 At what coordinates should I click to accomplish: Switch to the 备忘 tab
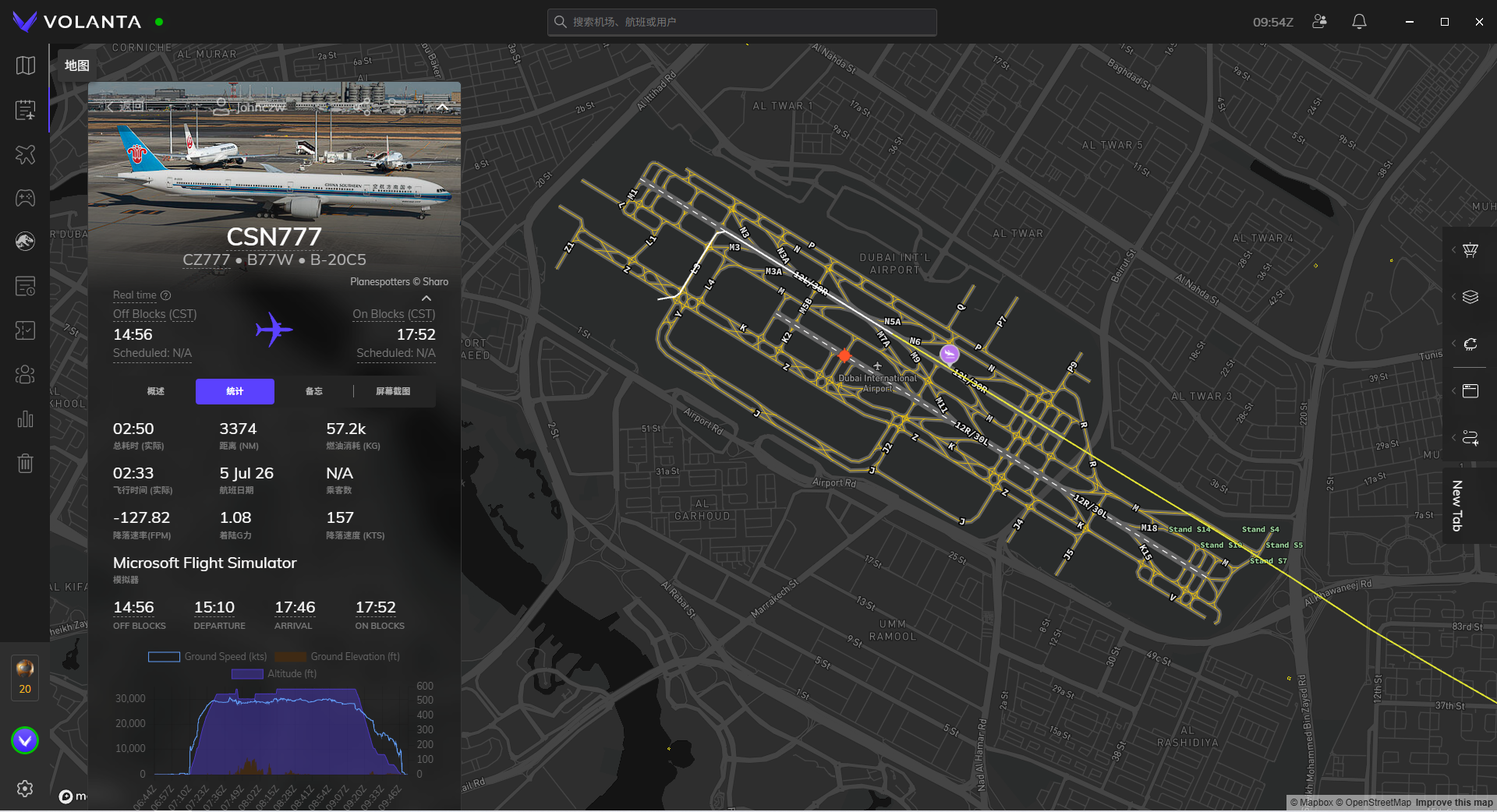coord(313,391)
